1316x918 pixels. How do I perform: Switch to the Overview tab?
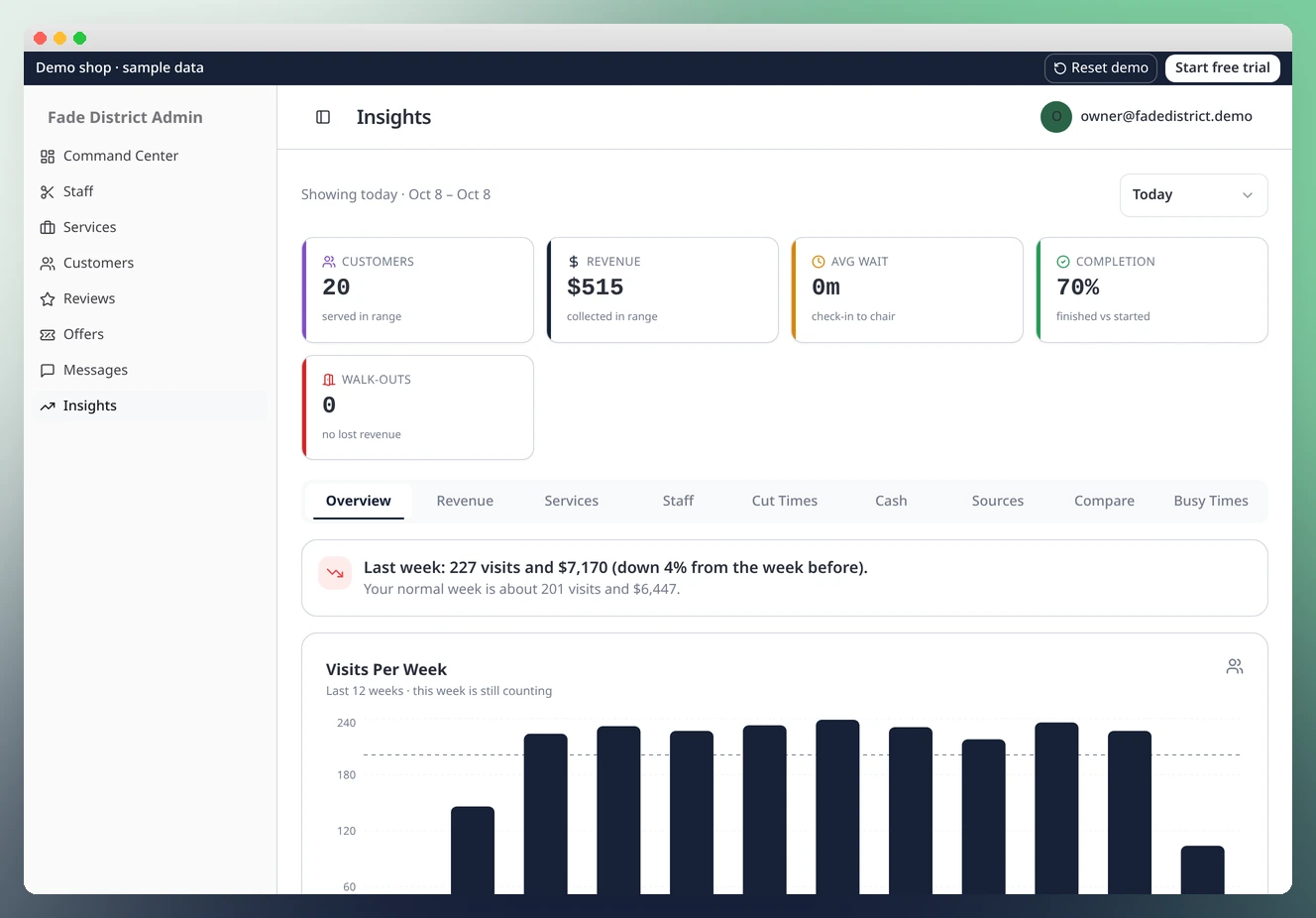click(x=359, y=502)
